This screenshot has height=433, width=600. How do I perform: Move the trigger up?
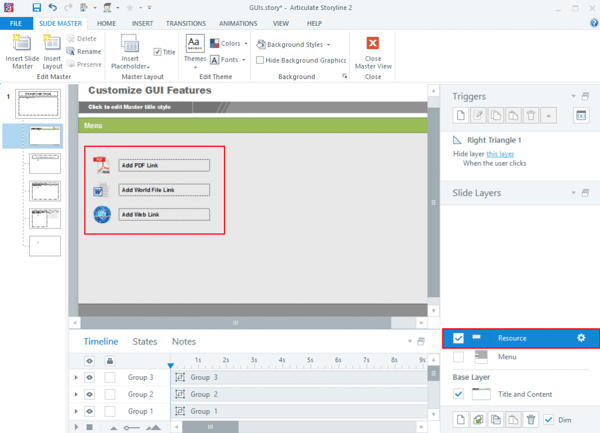[x=548, y=115]
